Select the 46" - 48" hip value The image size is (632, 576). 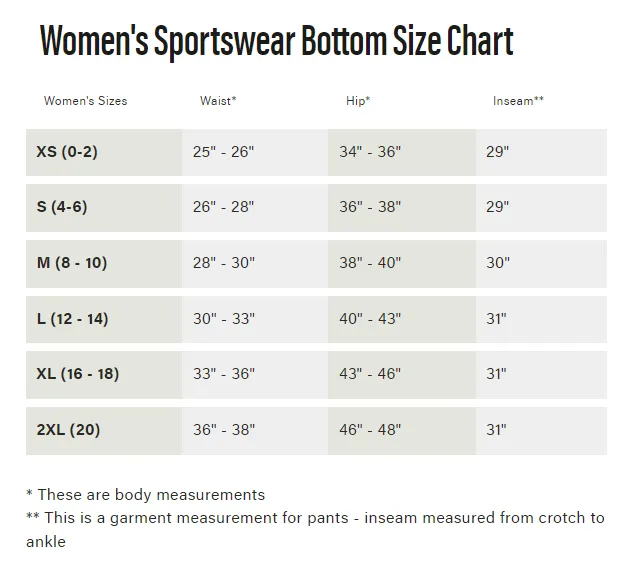tap(370, 430)
